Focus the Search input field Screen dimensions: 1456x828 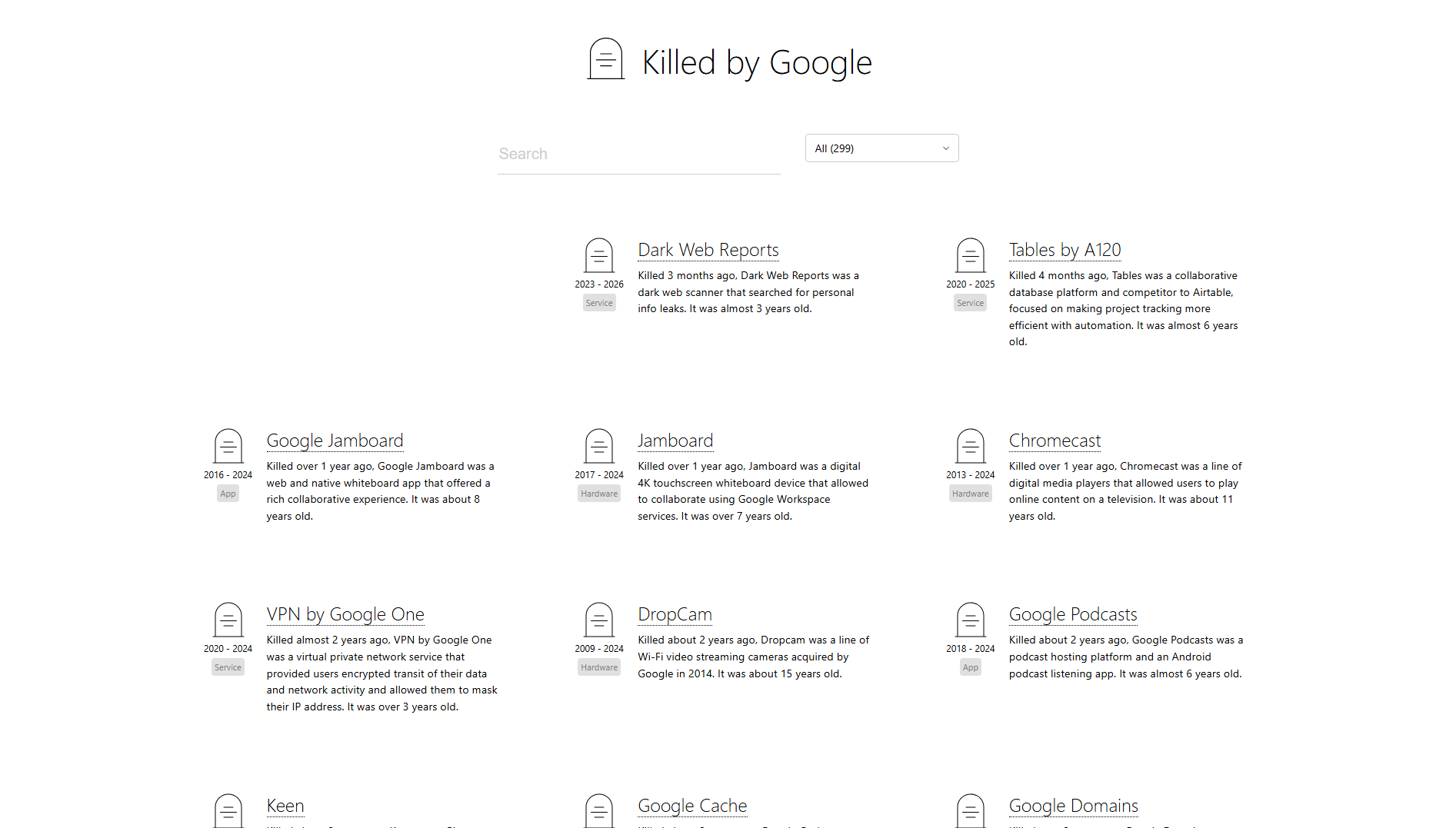(638, 154)
